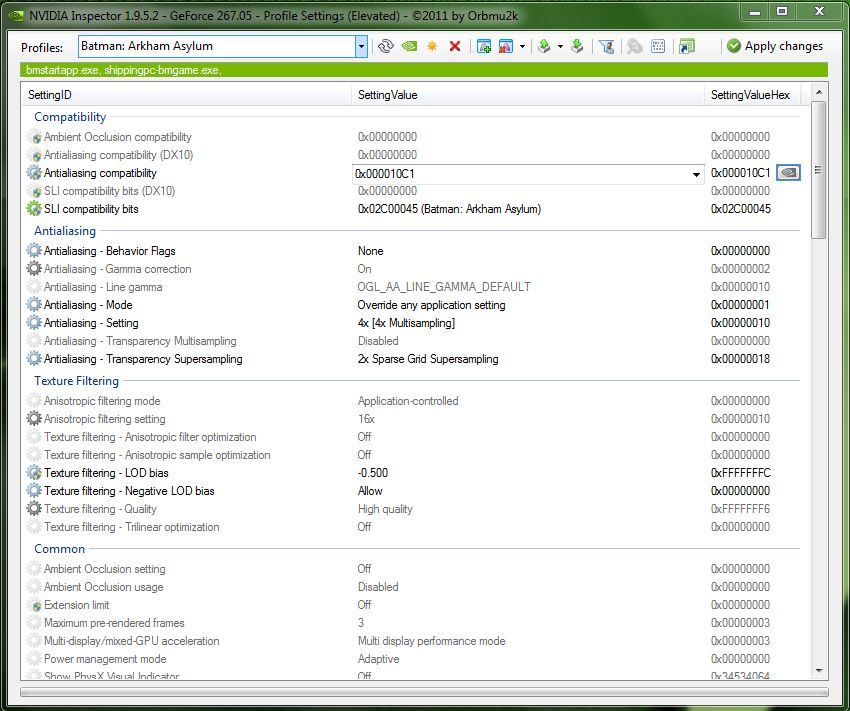Click gear icon beside Texture filtering - LOD bias
Screen dimensions: 850x711
point(34,473)
